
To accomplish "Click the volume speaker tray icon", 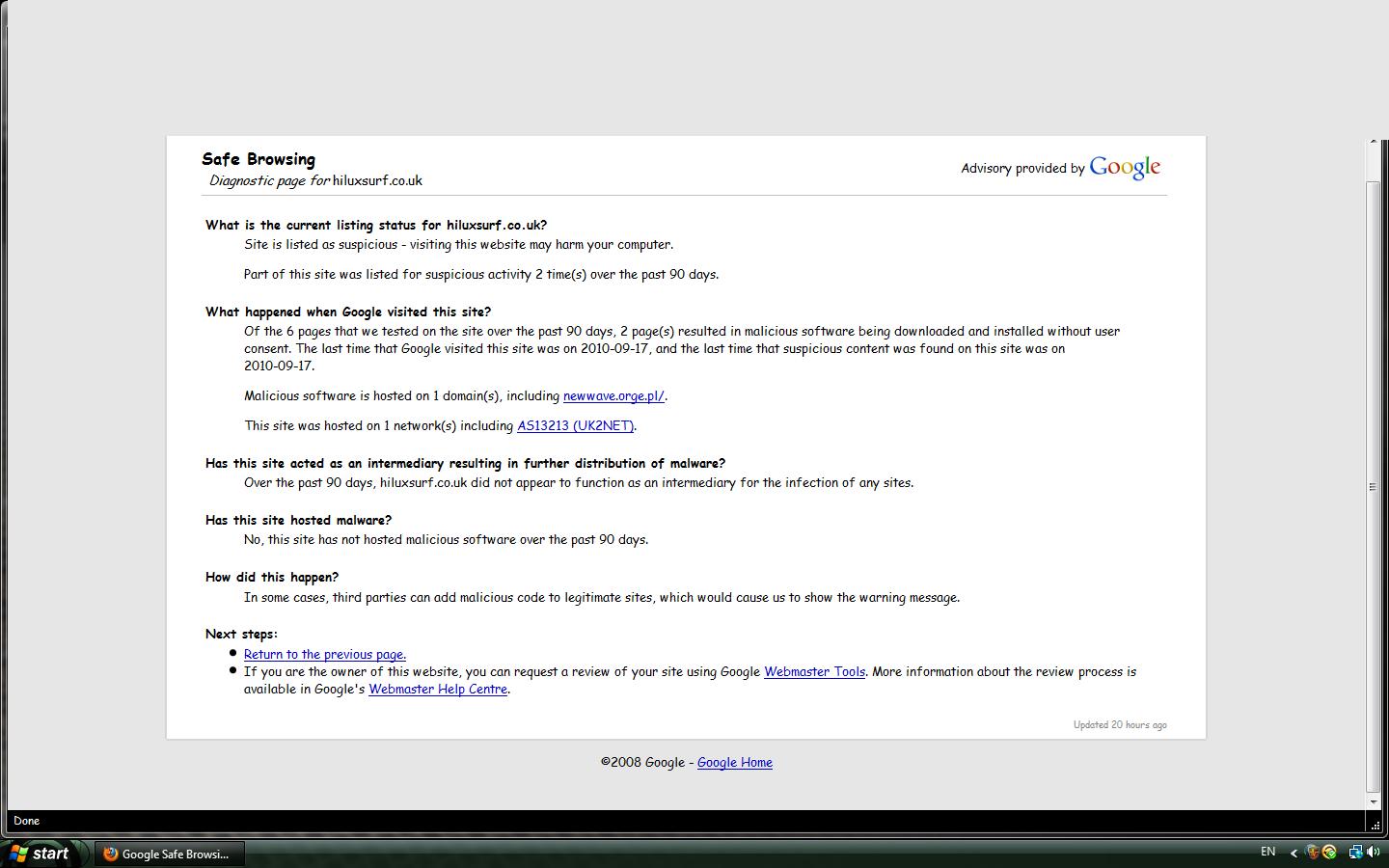I will tap(1373, 853).
